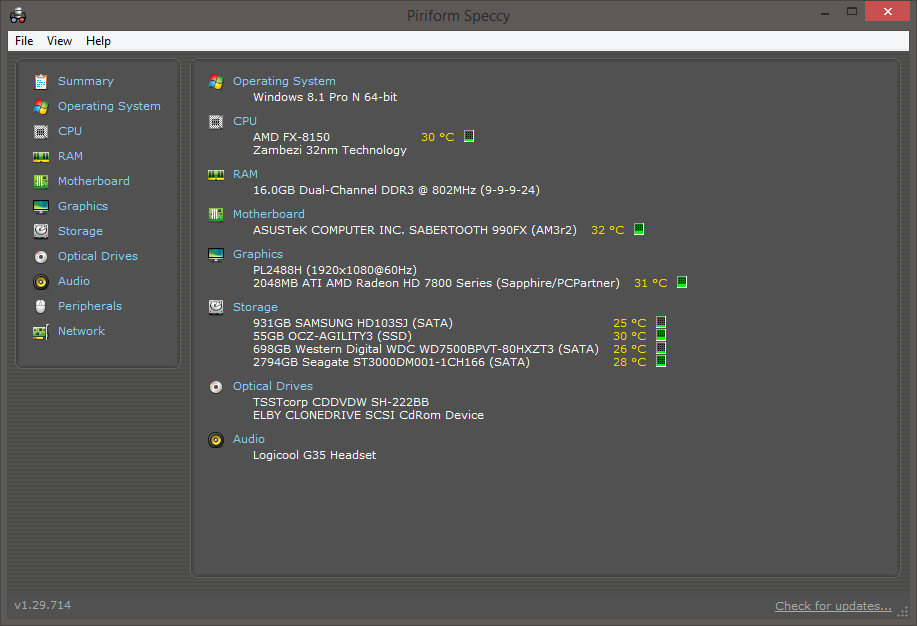Click the Graphics monitor icon in sidebar
917x626 pixels.
[x=41, y=206]
